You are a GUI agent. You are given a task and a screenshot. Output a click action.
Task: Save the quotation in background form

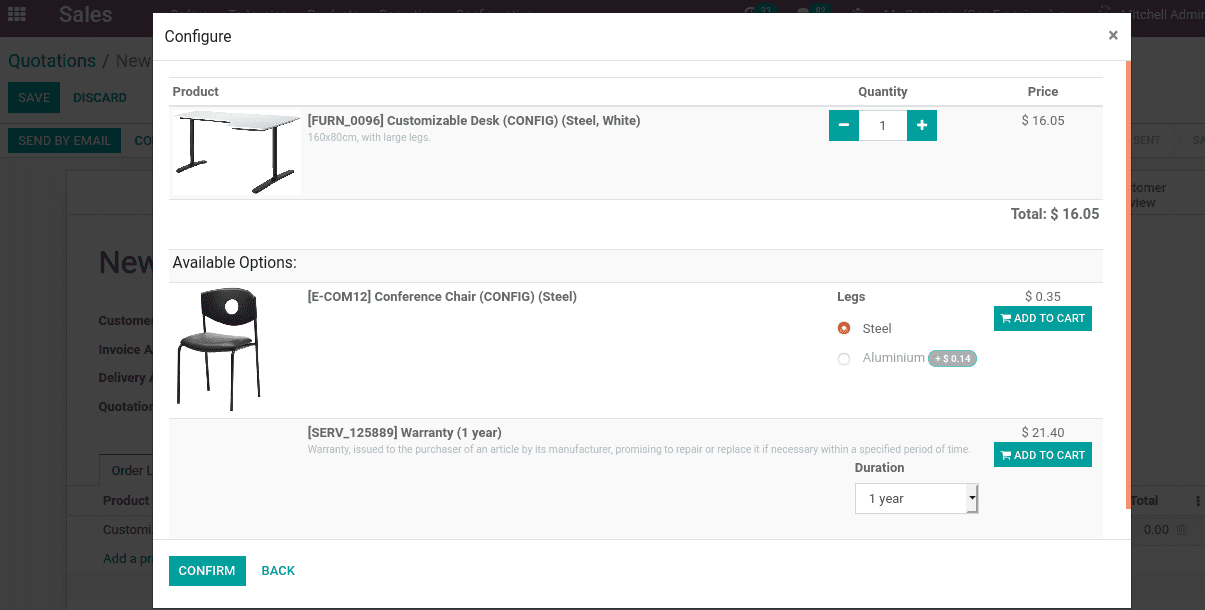click(34, 98)
